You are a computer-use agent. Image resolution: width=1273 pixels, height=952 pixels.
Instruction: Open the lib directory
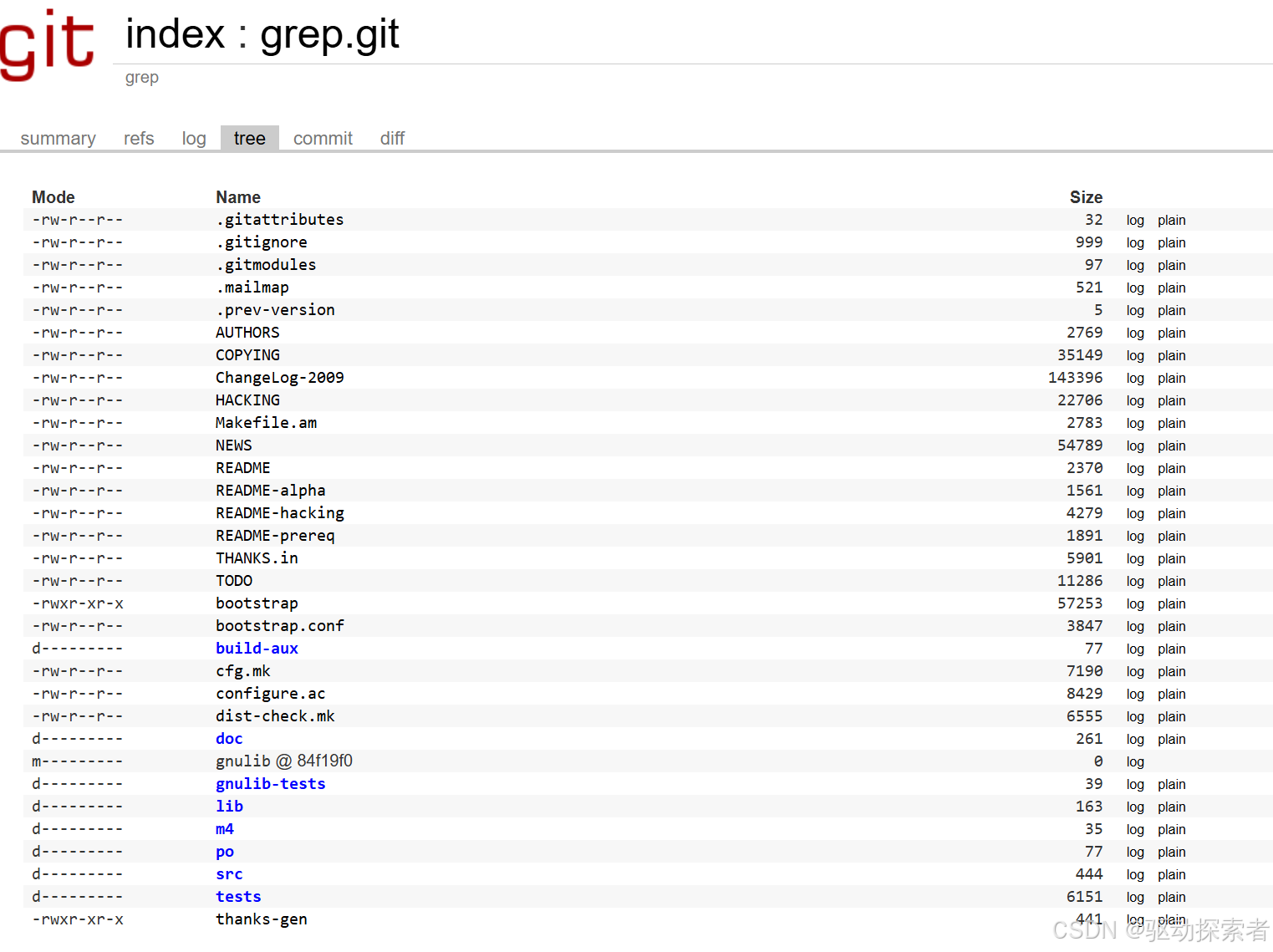pos(229,806)
